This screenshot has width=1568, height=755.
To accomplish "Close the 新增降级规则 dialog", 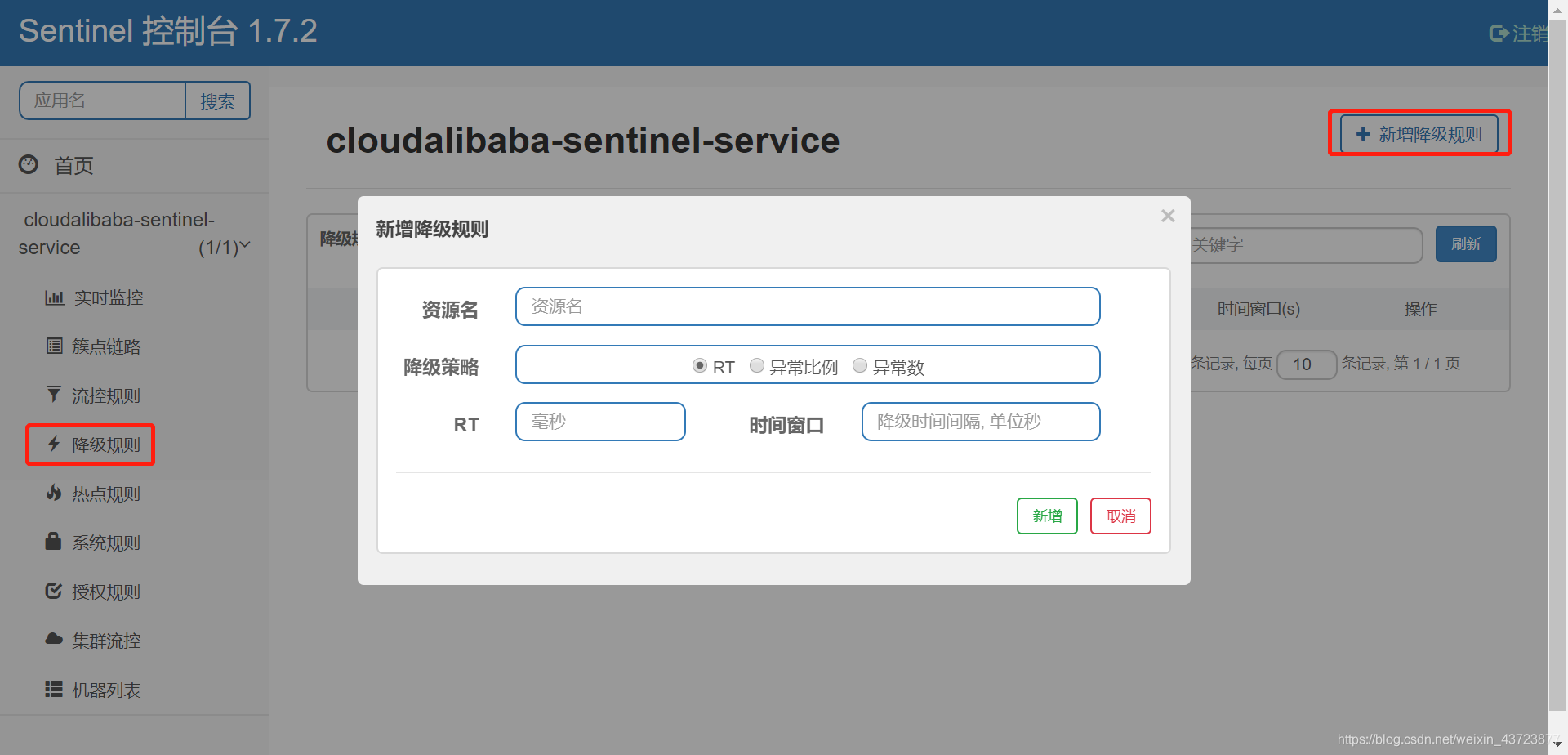I will point(1168,216).
